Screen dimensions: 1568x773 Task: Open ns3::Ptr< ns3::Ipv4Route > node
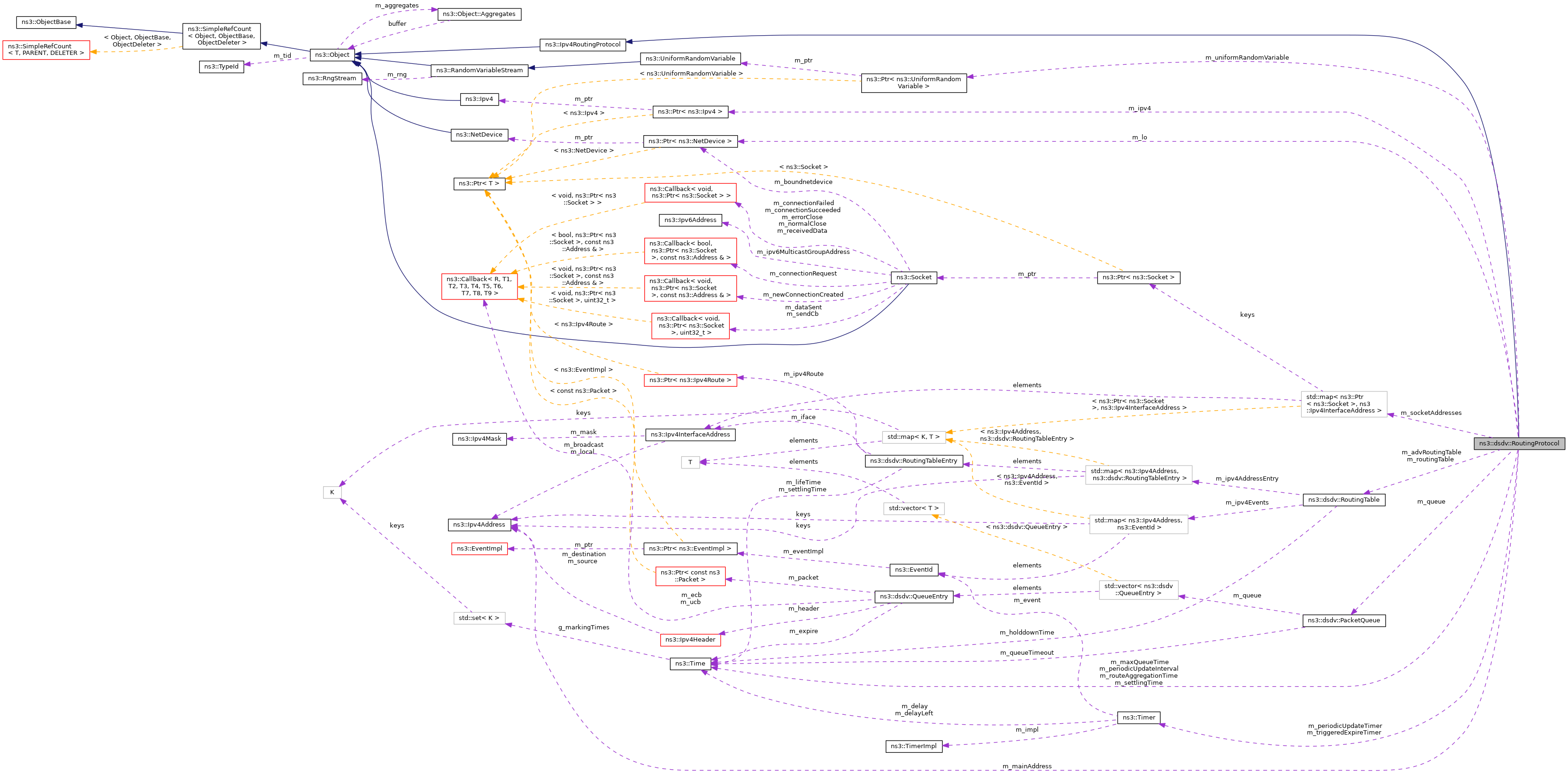point(690,380)
